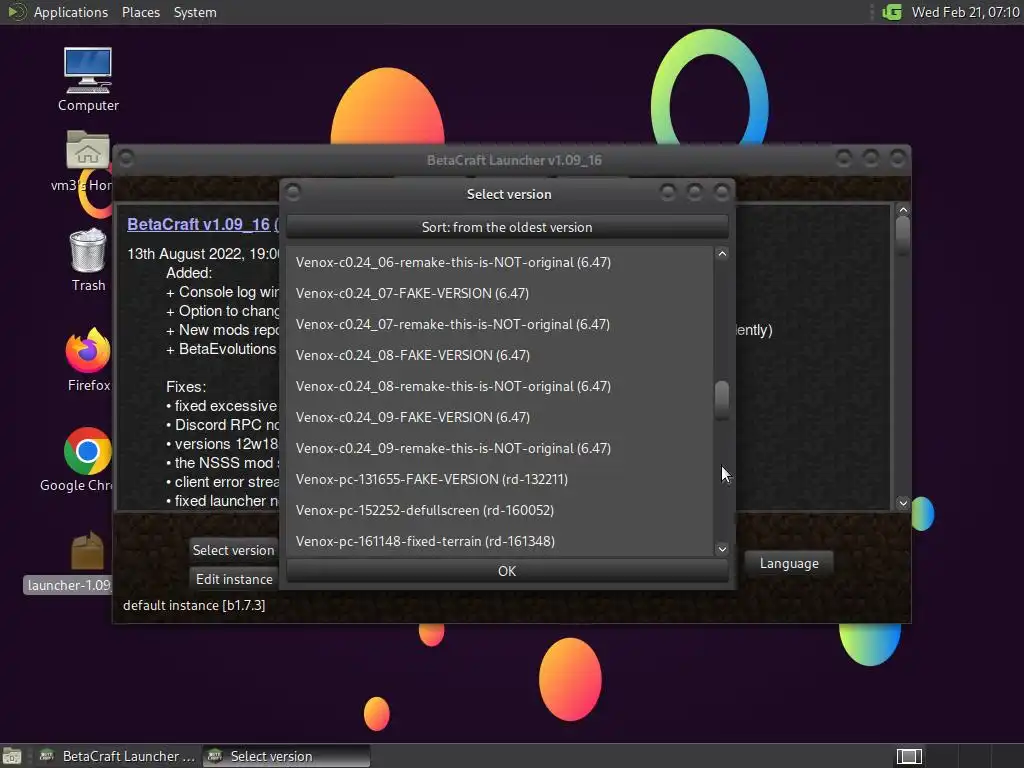Select Venox-c0.24_09-remake-this-is-NOT-original (6.47)

500,448
